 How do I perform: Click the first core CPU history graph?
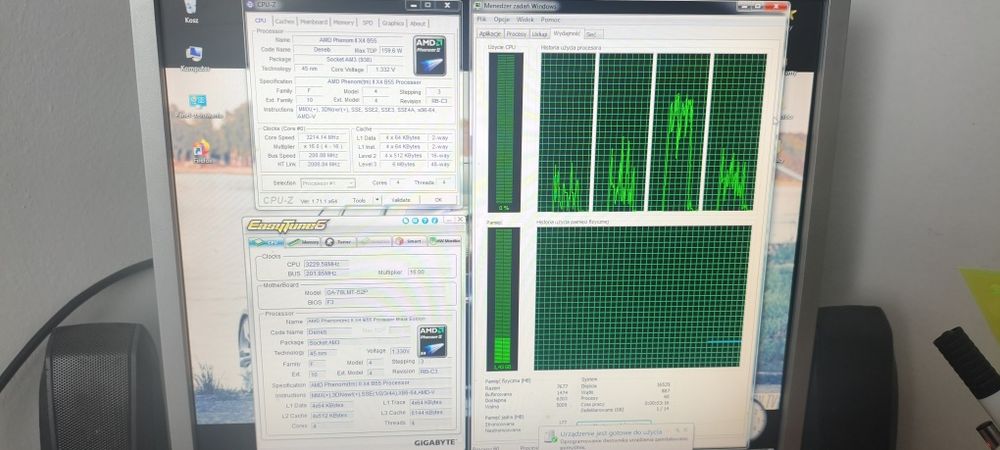coord(567,133)
